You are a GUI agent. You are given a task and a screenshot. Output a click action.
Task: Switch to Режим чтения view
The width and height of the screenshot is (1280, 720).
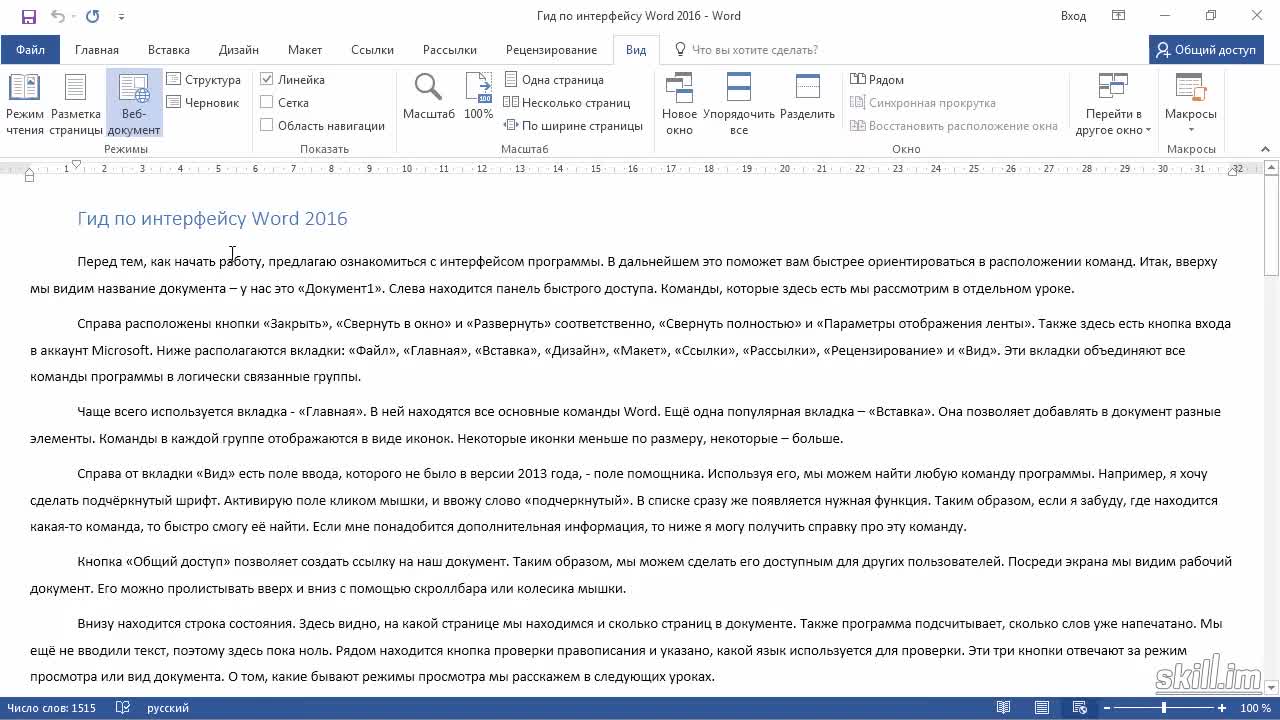pos(25,104)
